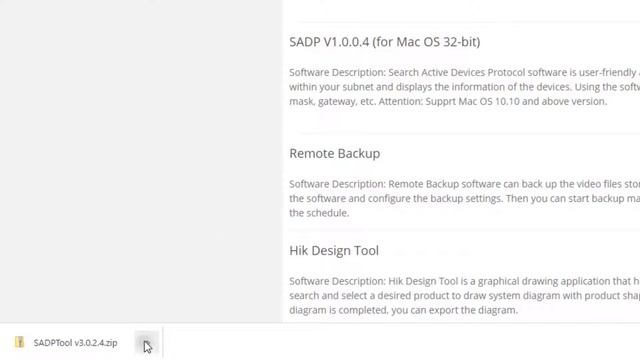This screenshot has height=360, width=640.
Task: Open the Hik Design Tool heading link
Action: 334,251
